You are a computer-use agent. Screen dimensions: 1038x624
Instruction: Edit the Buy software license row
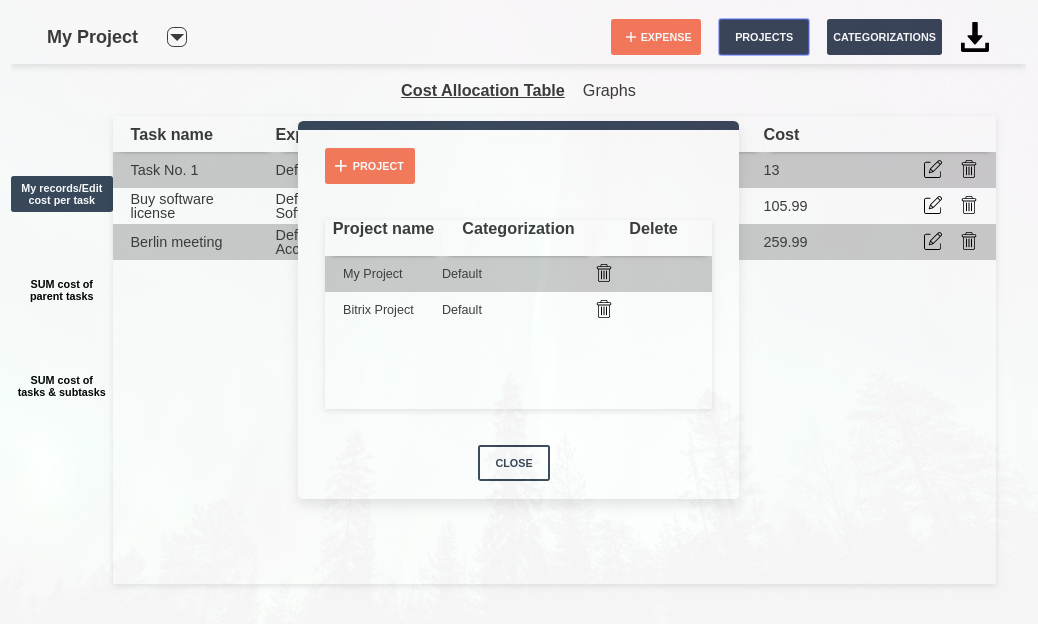pyautogui.click(x=933, y=205)
